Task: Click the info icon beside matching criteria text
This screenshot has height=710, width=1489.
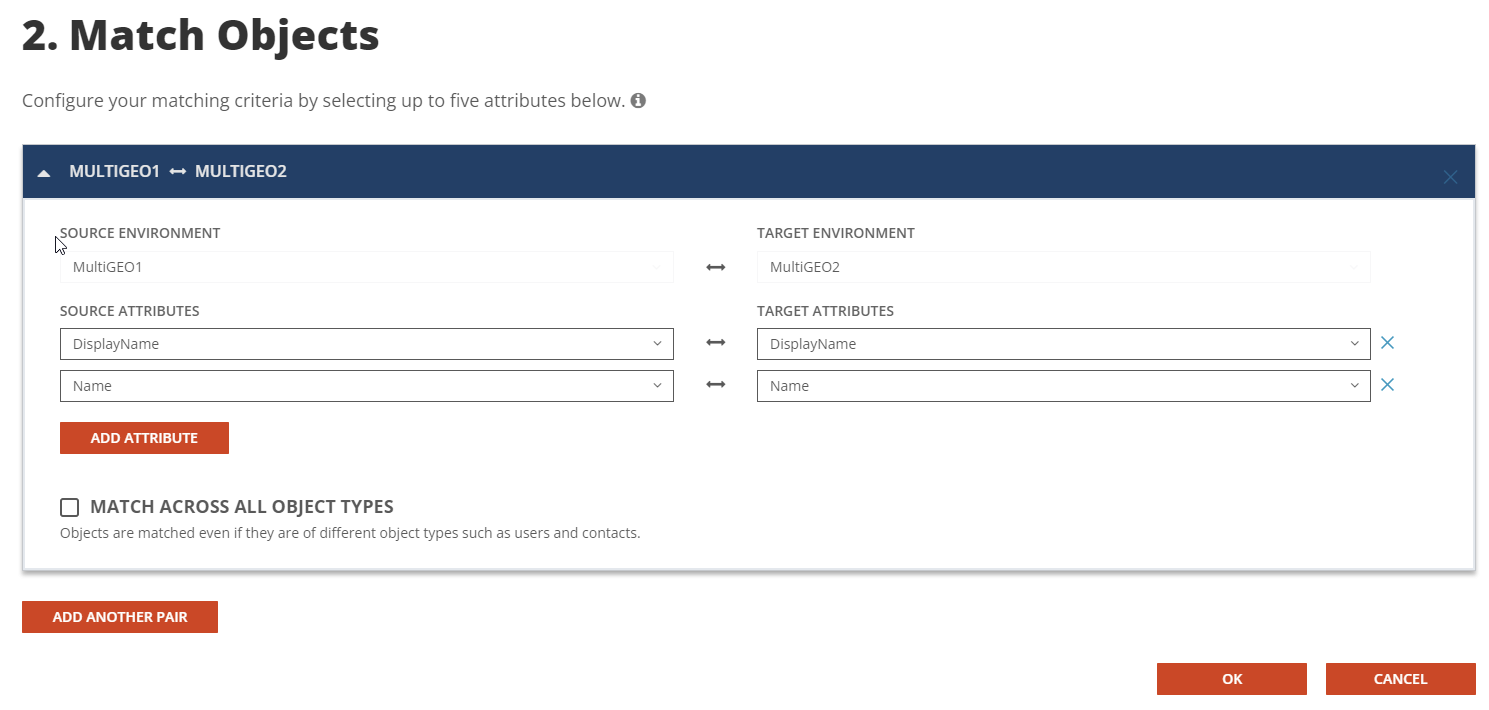Action: point(638,101)
